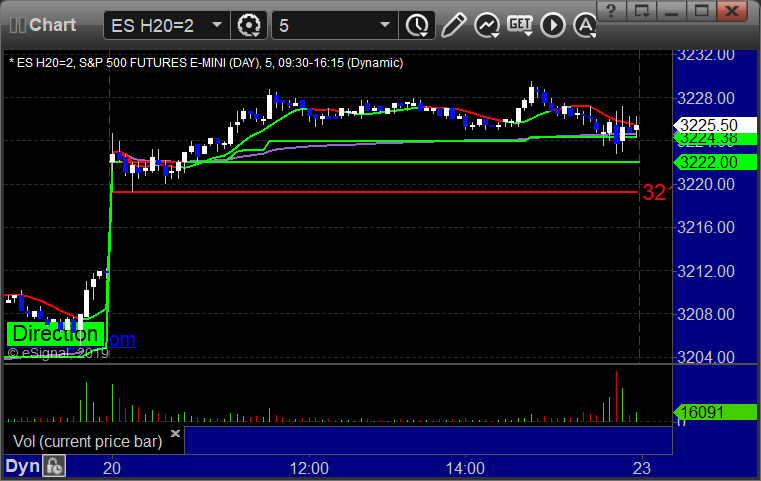Click the Chart window grip icon

17,25
